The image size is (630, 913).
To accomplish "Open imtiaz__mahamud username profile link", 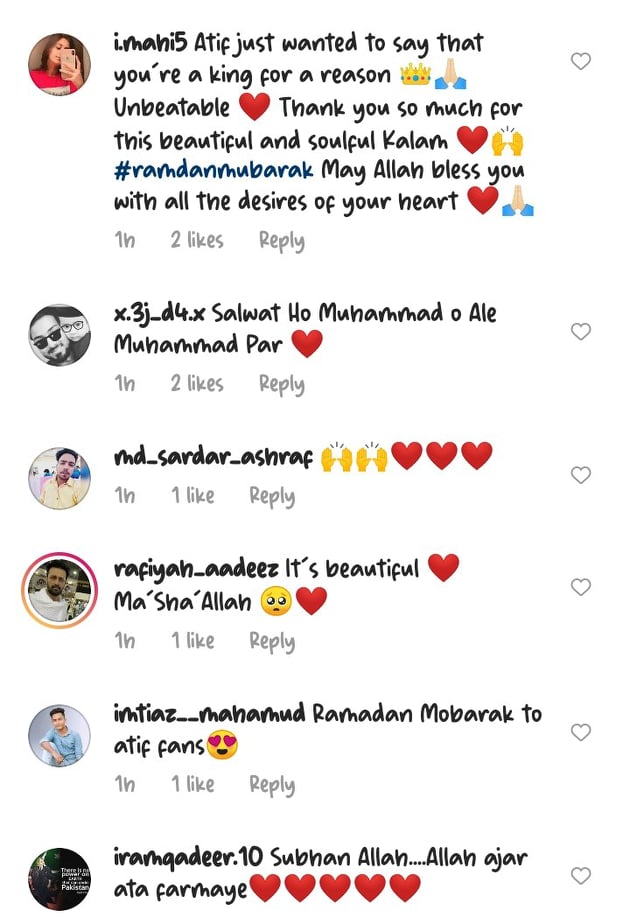I will (x=210, y=714).
